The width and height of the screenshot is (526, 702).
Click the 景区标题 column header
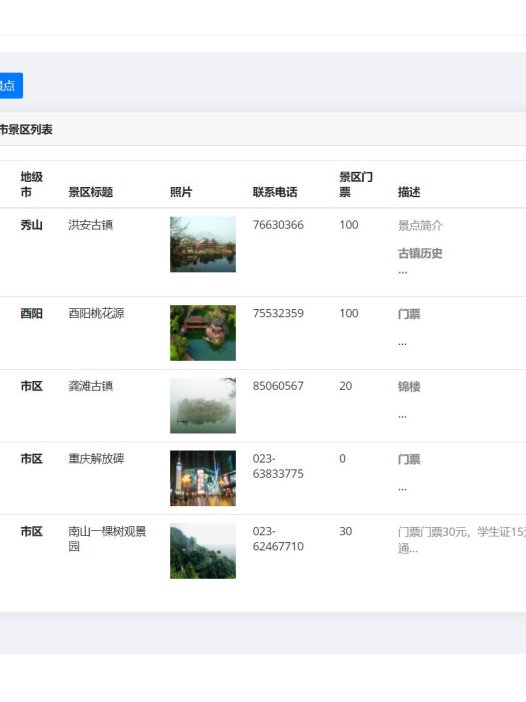pos(90,192)
